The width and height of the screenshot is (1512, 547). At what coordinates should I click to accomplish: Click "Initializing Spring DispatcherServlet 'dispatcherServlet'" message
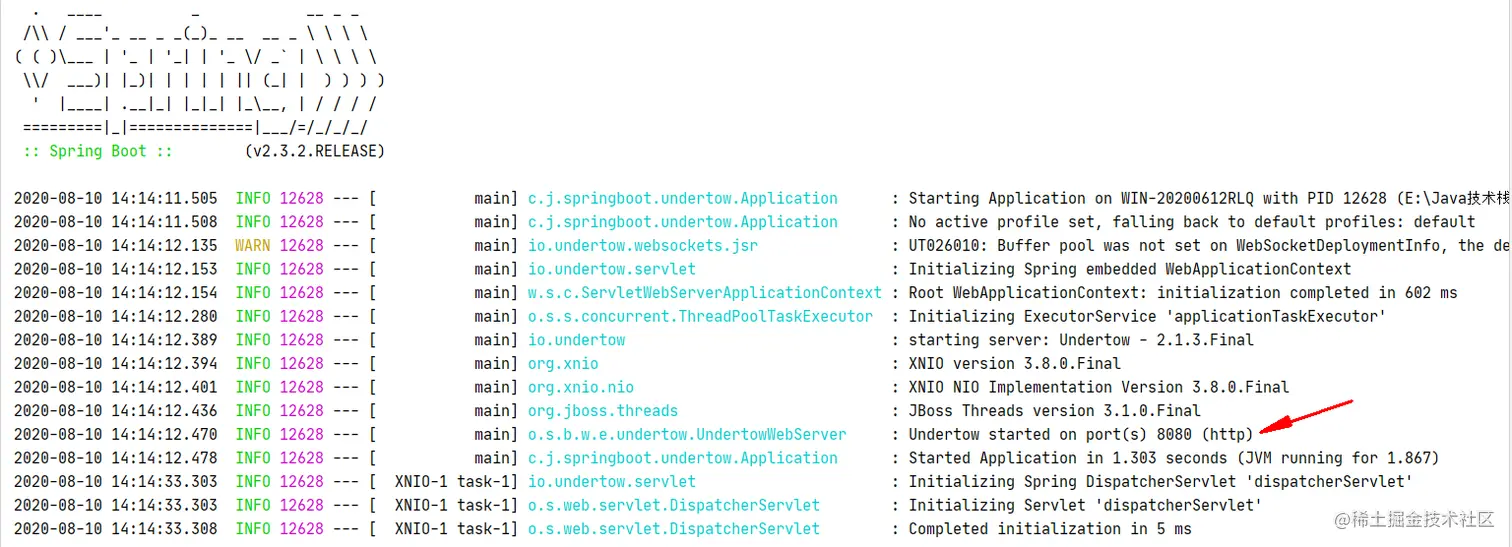(x=1160, y=481)
